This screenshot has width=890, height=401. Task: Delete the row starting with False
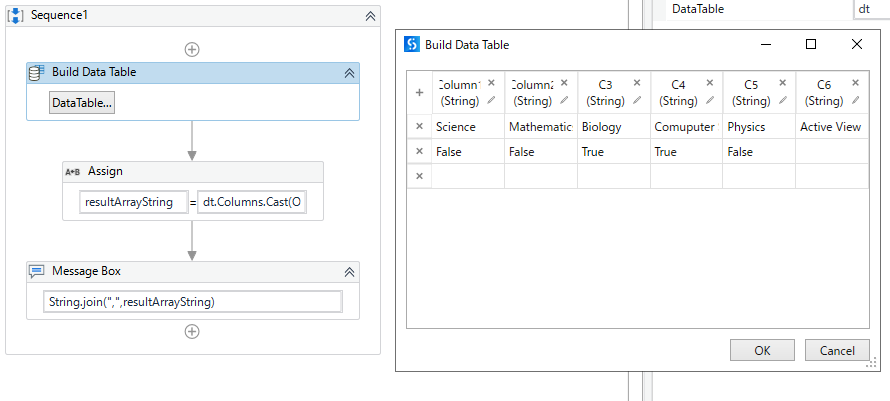419,151
